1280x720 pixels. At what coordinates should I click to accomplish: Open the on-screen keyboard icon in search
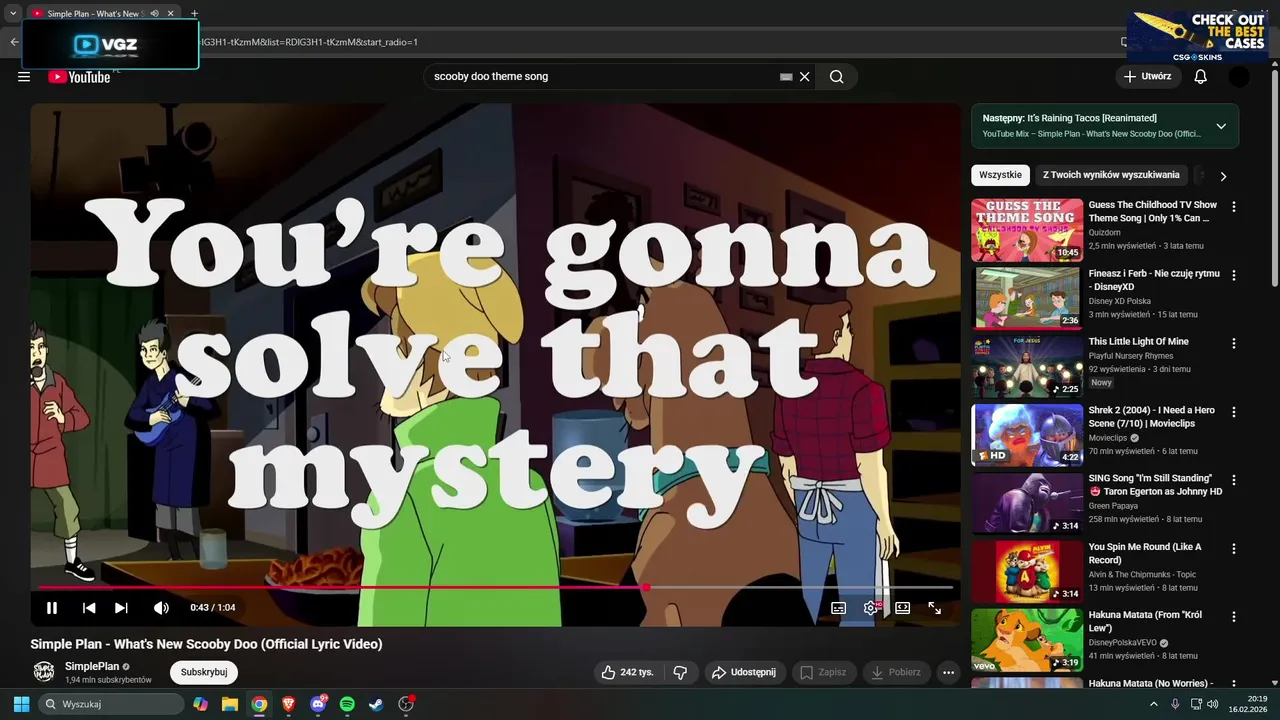[786, 77]
